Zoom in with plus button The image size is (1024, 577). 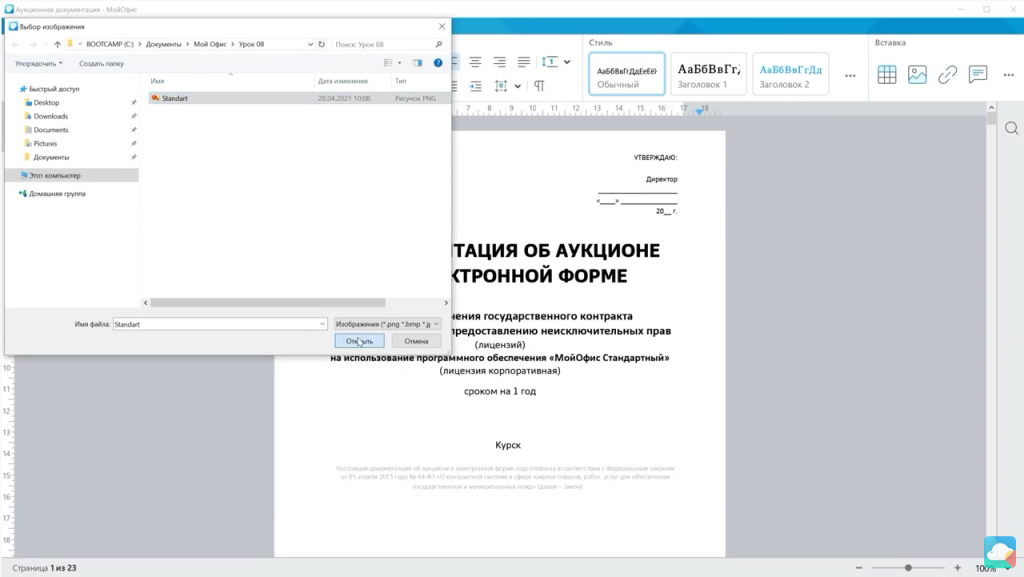coord(957,568)
